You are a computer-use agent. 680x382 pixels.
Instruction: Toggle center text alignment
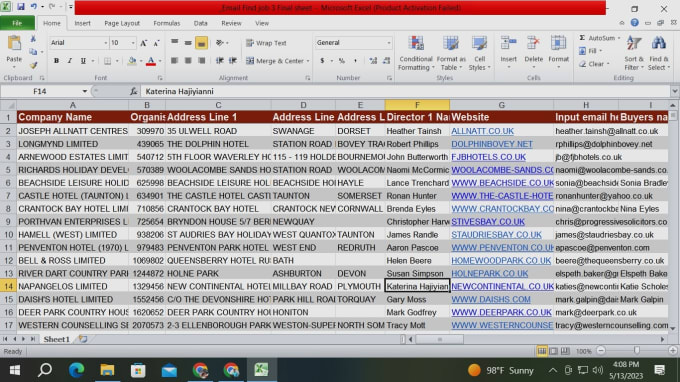click(x=188, y=61)
